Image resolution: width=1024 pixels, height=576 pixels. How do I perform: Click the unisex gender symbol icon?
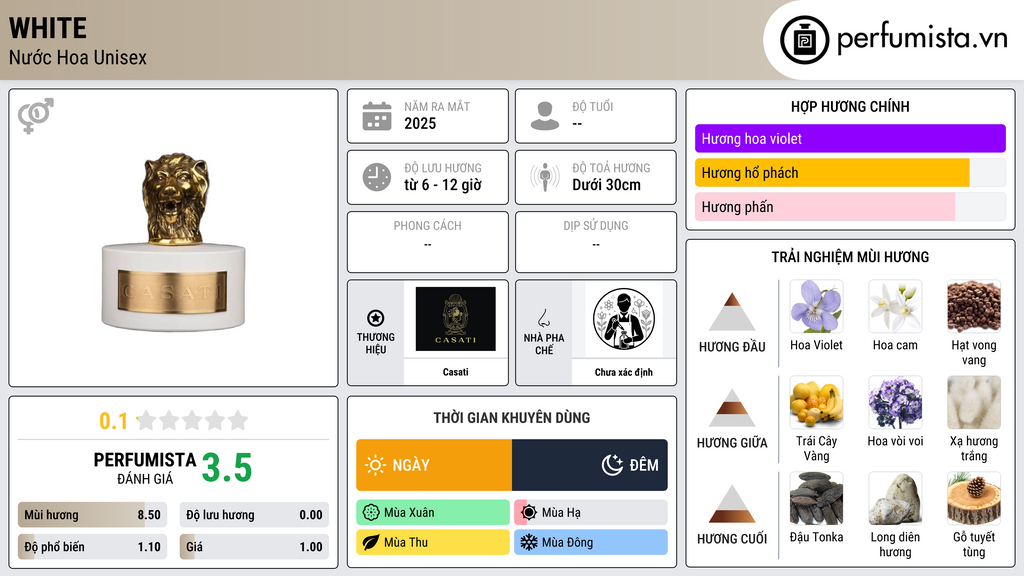click(x=36, y=116)
